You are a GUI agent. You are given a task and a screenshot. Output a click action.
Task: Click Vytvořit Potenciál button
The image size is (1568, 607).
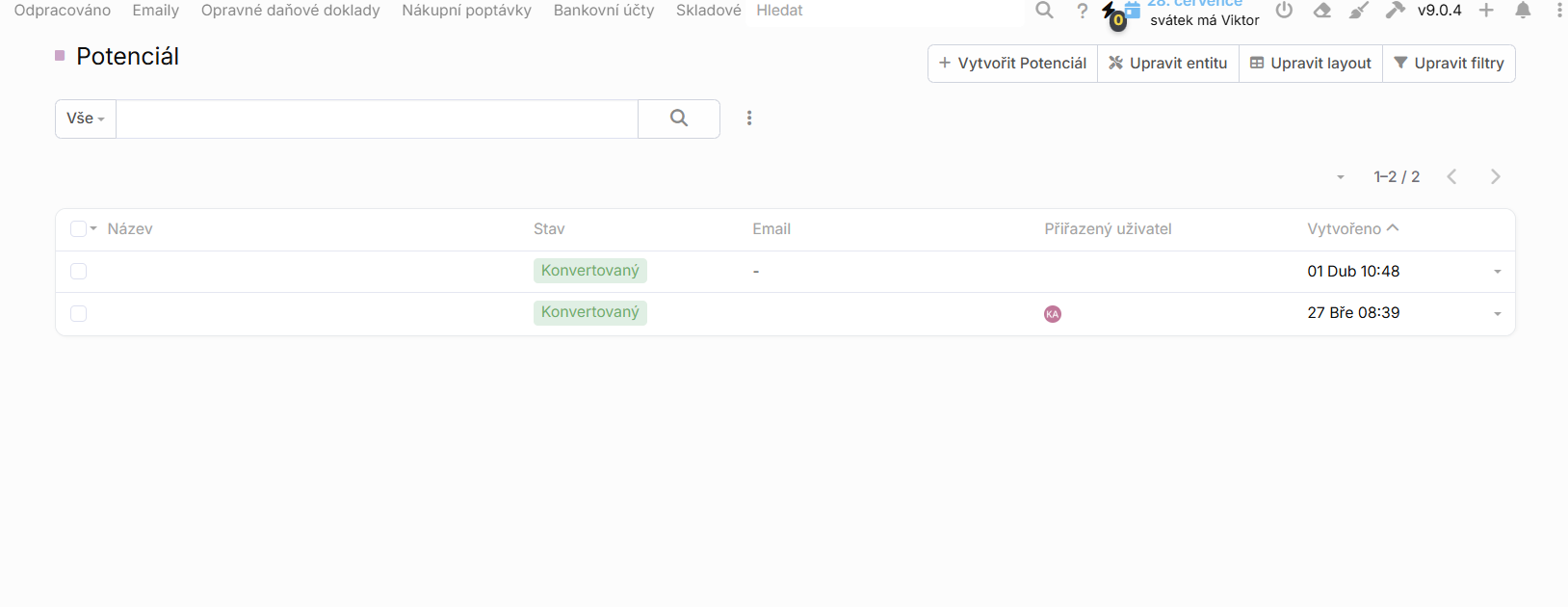coord(1012,64)
